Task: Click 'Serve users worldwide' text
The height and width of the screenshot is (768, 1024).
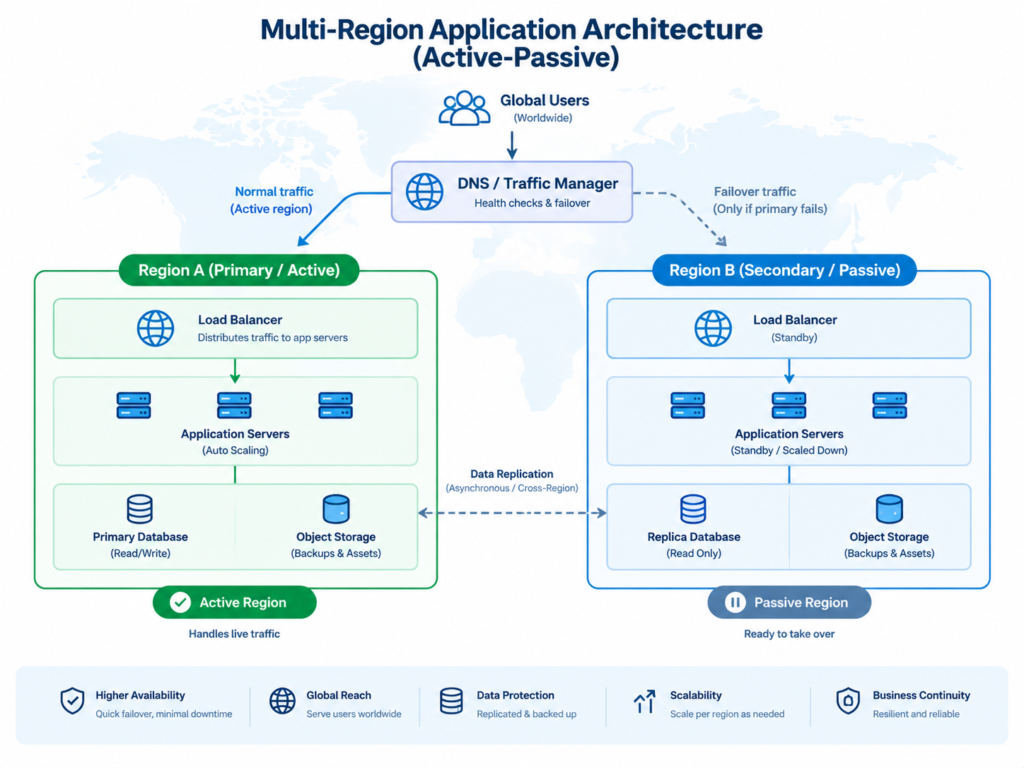Action: pyautogui.click(x=354, y=714)
